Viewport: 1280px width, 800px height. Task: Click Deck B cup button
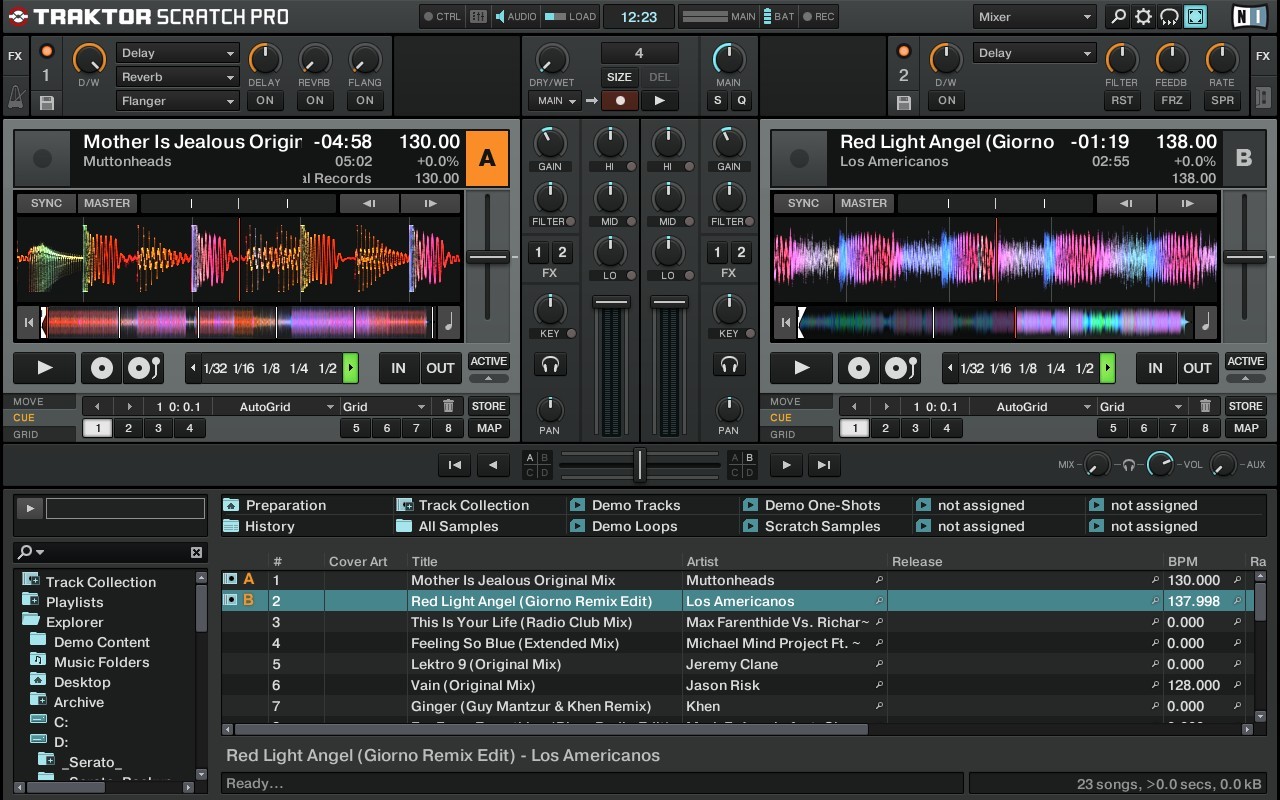pos(901,368)
